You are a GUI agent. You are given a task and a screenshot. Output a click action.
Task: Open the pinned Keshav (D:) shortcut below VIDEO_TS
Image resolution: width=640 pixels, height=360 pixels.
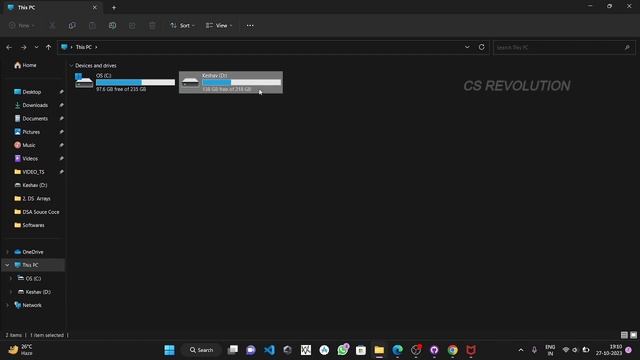[31, 185]
